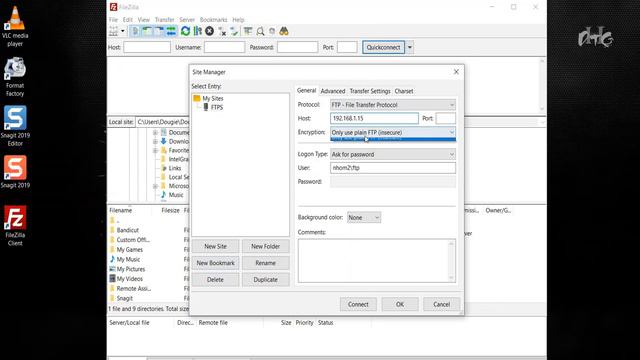
Task: Open the Encryption dropdown
Action: click(x=393, y=132)
